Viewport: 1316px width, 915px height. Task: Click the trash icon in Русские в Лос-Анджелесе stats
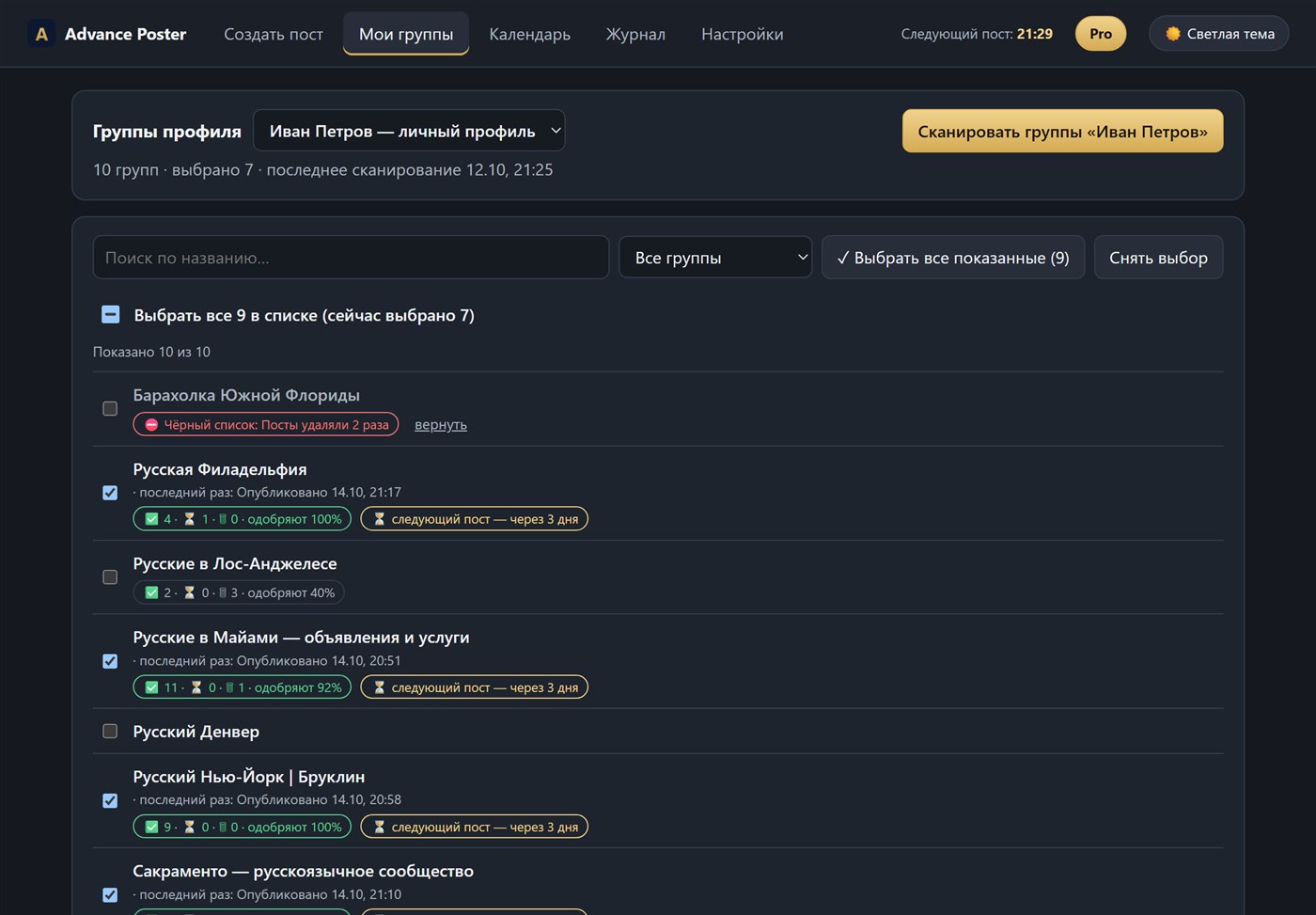pyautogui.click(x=223, y=592)
